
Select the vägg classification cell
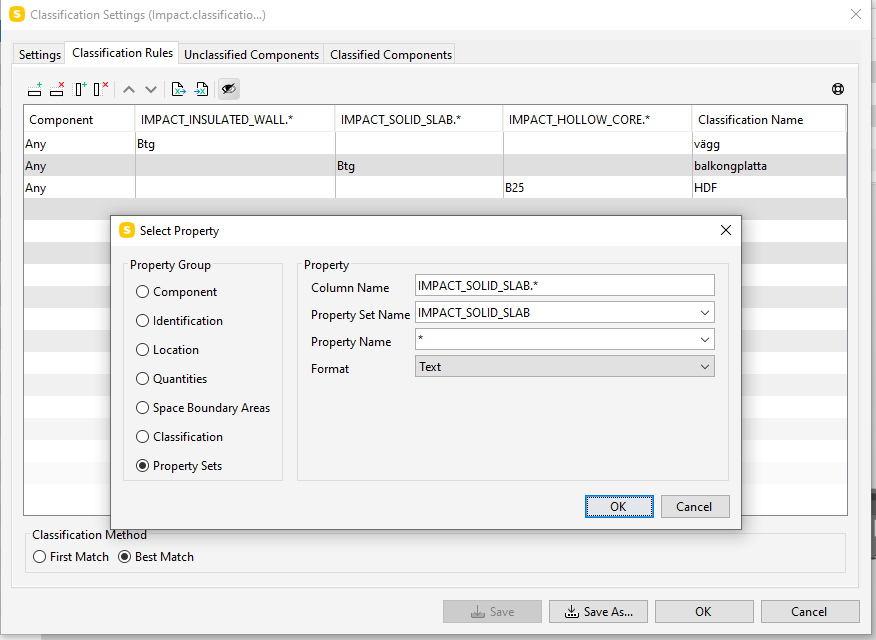click(769, 144)
